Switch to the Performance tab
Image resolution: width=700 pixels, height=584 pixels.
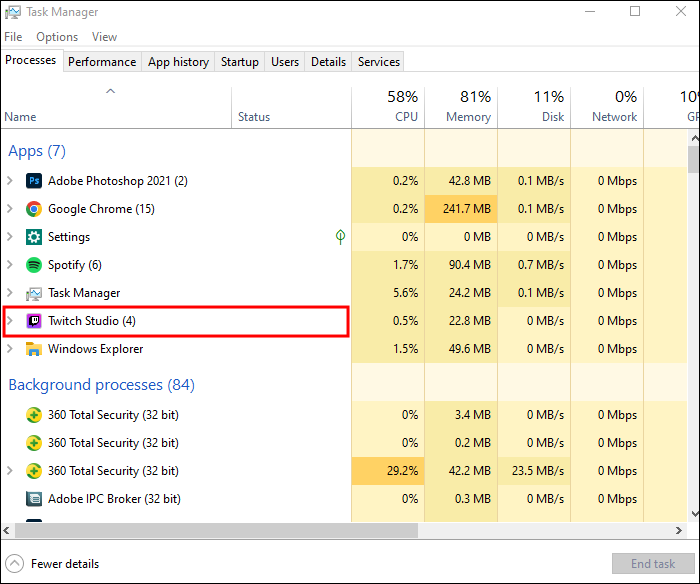point(102,62)
